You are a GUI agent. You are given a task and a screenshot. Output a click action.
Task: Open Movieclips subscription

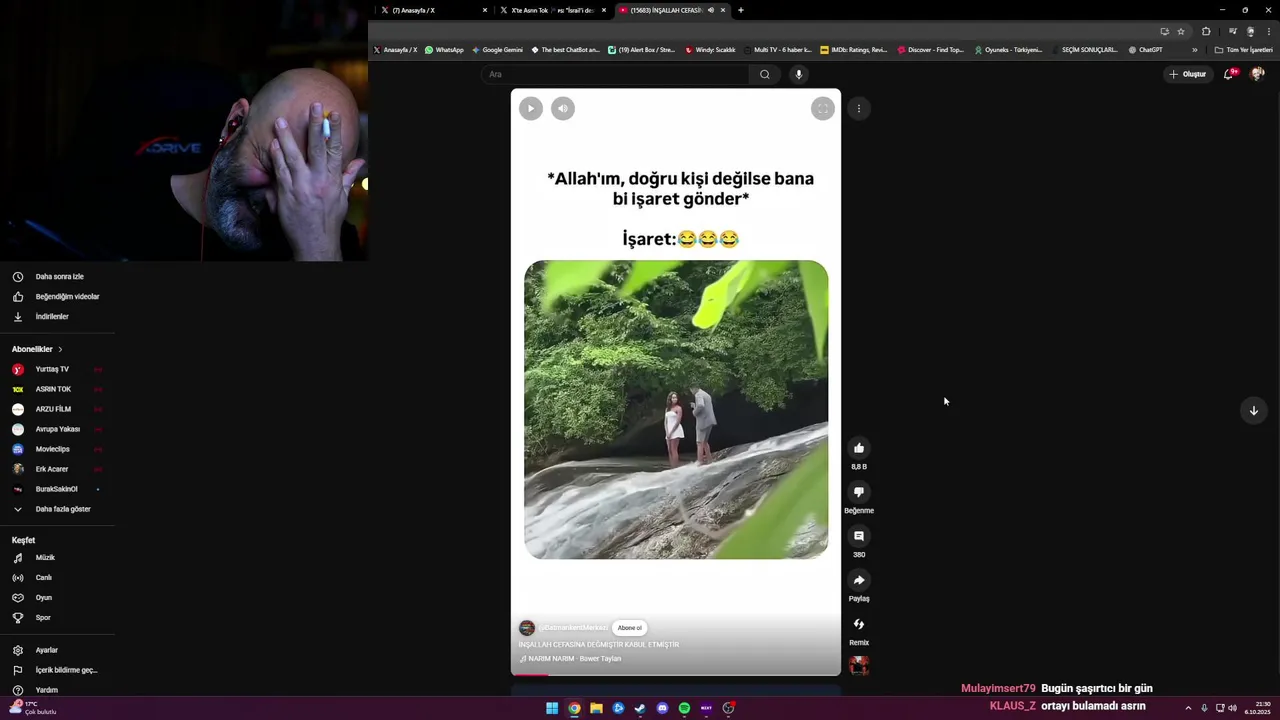tap(57, 449)
